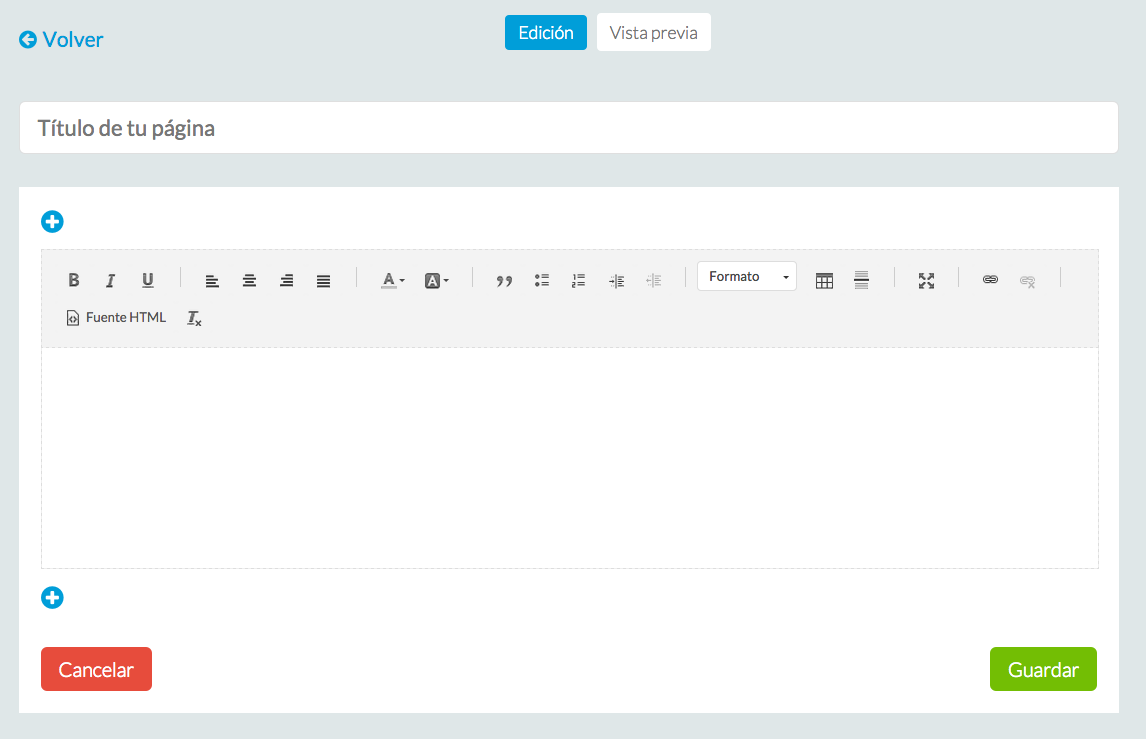Go back using the Volver link

[61, 40]
